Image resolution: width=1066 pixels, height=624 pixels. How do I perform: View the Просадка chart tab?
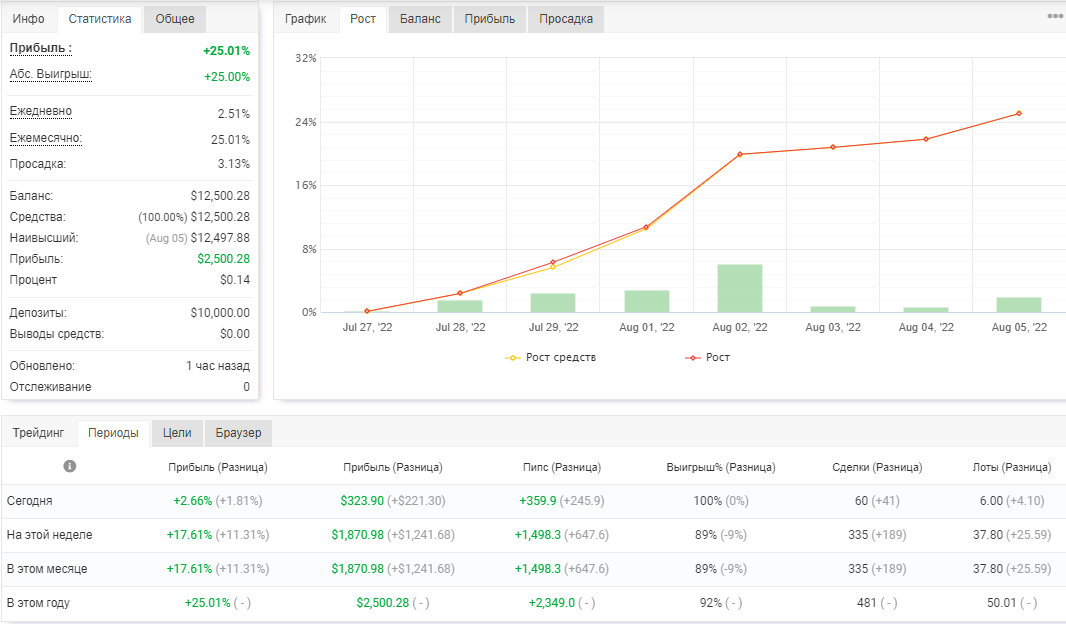[x=566, y=19]
